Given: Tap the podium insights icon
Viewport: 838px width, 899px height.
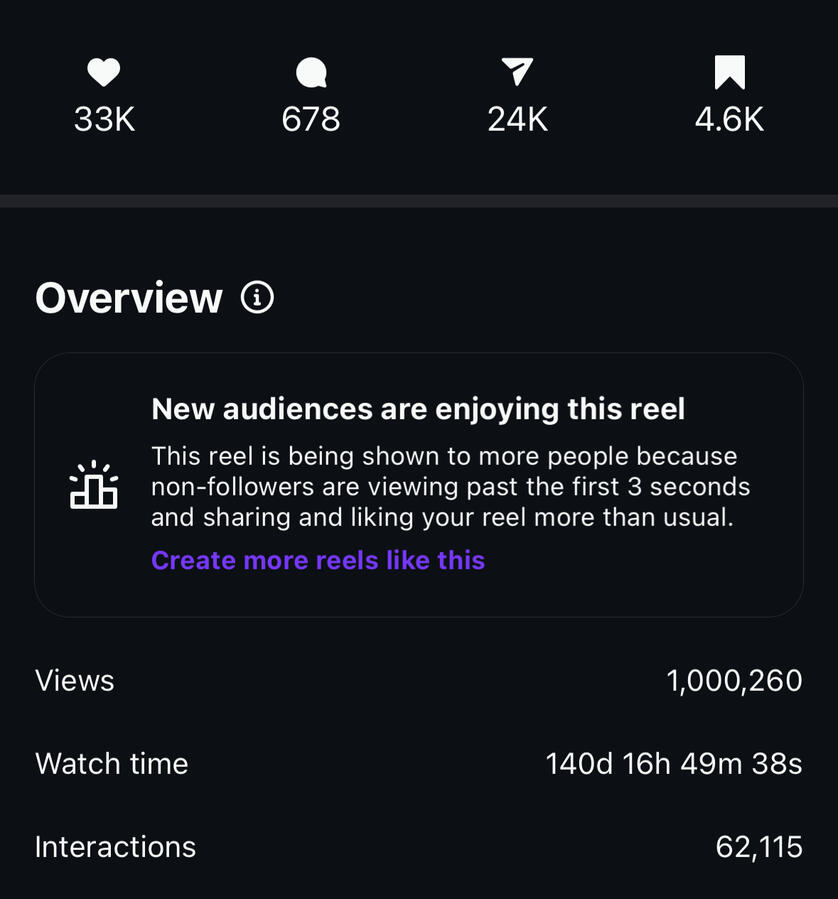Looking at the screenshot, I should (94, 485).
